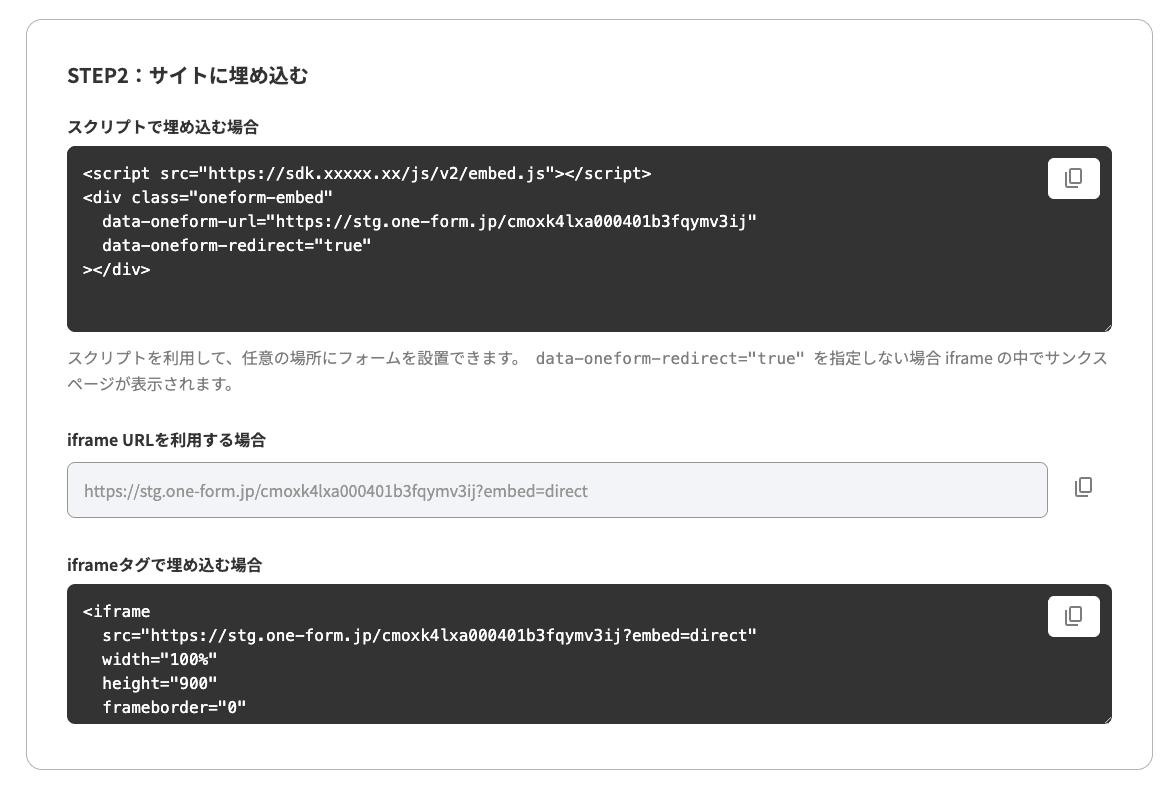Copy the iframe URL to clipboard
Image resolution: width=1170 pixels, height=790 pixels.
(1083, 487)
